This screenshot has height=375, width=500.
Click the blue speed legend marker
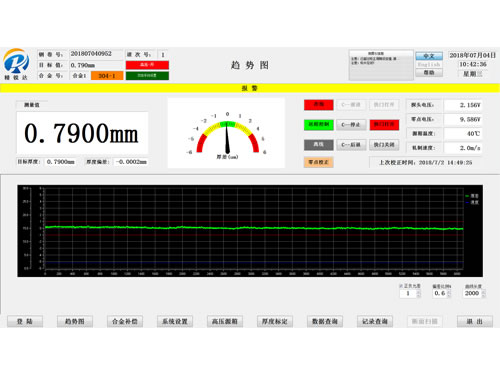[x=467, y=202]
